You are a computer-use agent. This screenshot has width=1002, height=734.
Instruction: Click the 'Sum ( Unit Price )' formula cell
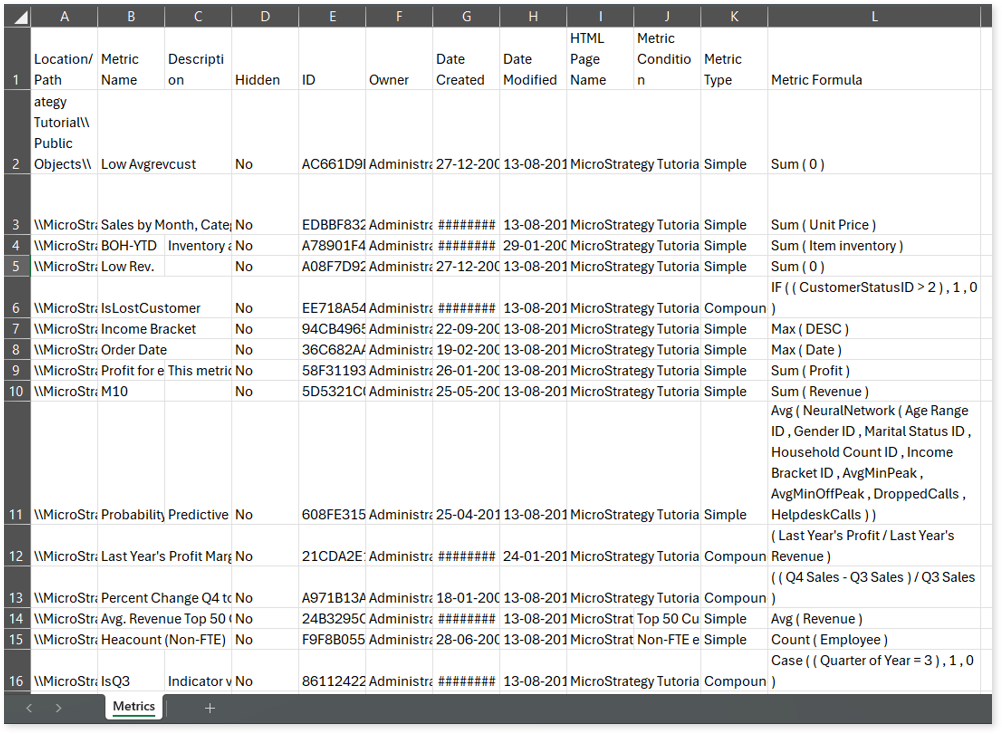874,204
